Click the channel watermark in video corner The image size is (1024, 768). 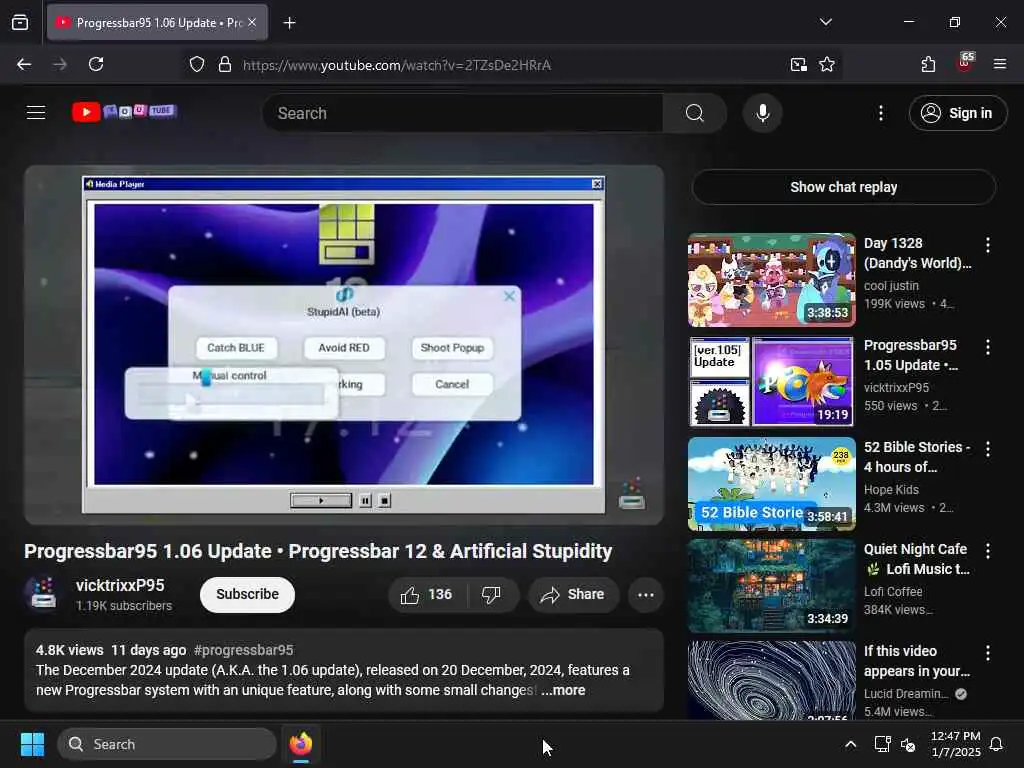(x=632, y=494)
